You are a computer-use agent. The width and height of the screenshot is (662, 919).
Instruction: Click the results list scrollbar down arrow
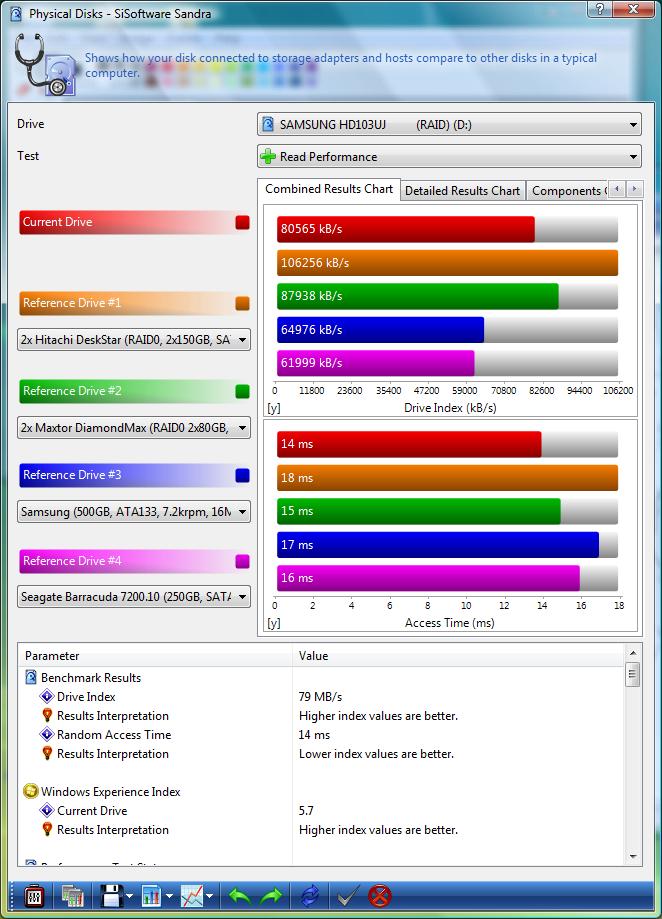pos(633,857)
